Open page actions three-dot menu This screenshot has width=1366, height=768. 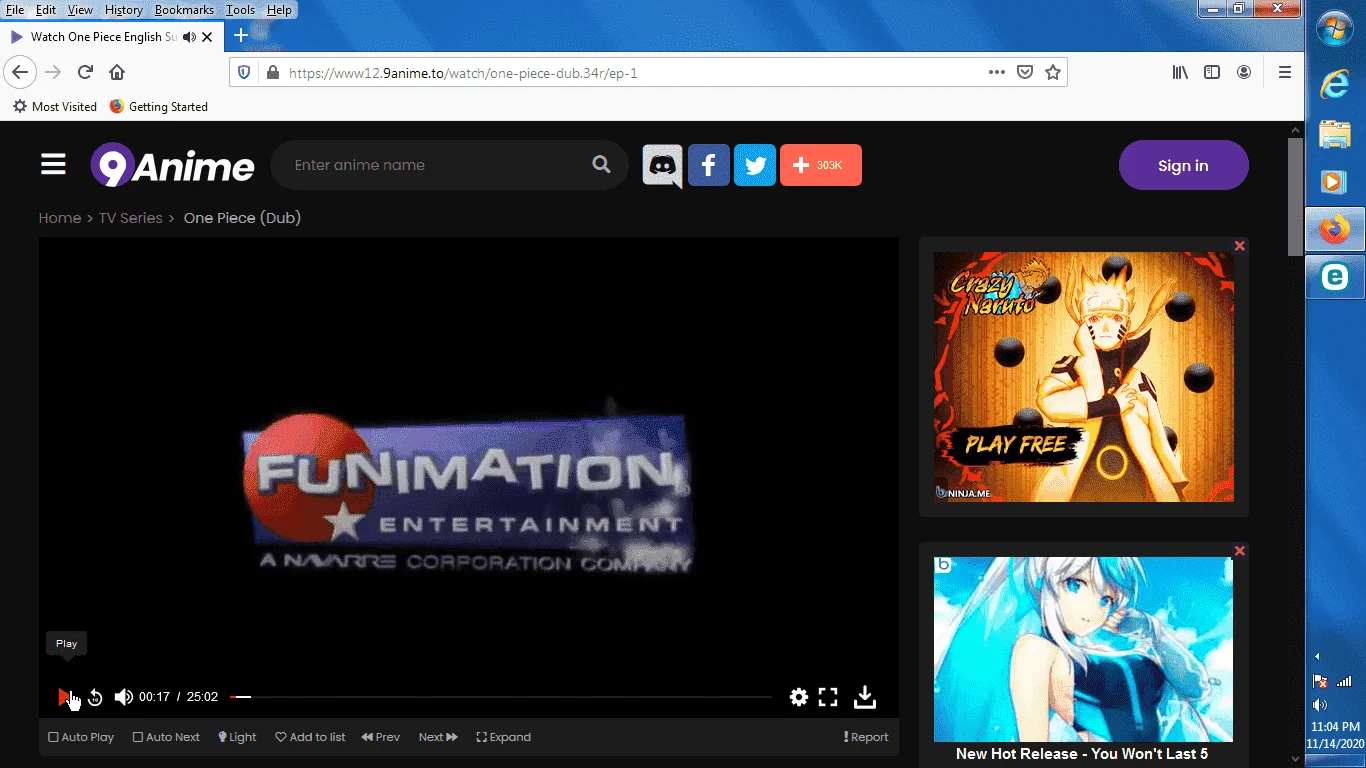coord(996,72)
